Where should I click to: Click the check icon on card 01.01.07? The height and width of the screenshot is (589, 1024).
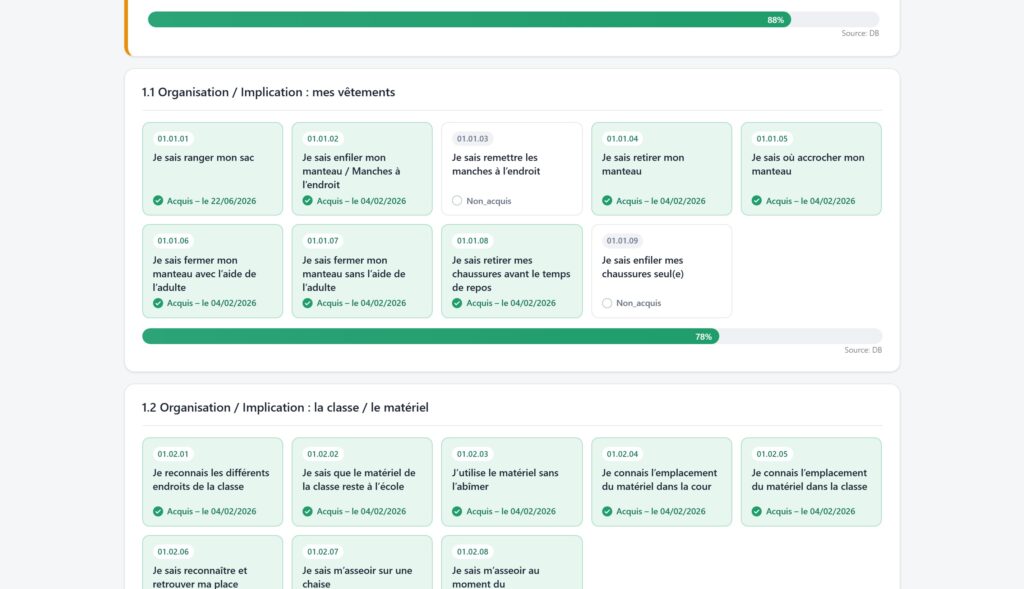308,303
